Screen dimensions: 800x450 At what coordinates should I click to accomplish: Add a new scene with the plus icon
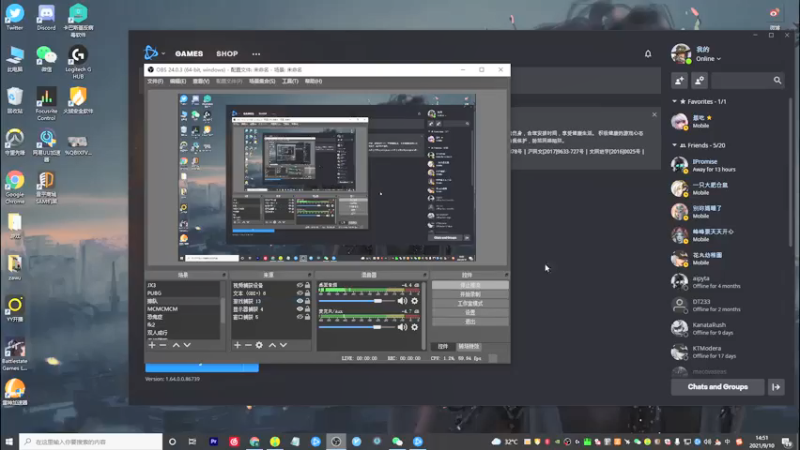pyautogui.click(x=152, y=345)
